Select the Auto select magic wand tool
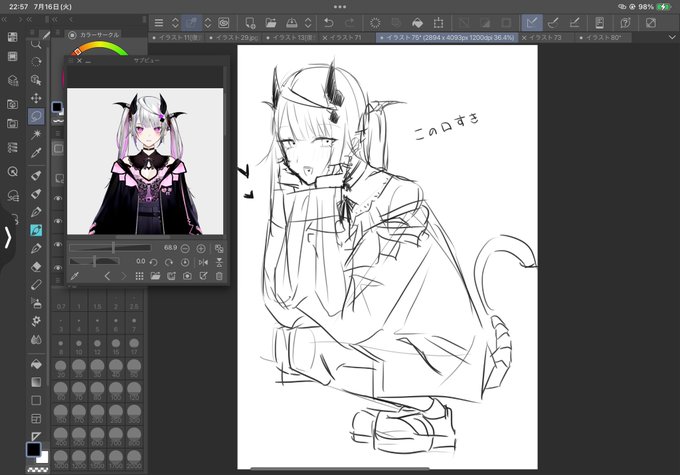This screenshot has width=680, height=475. [36, 134]
